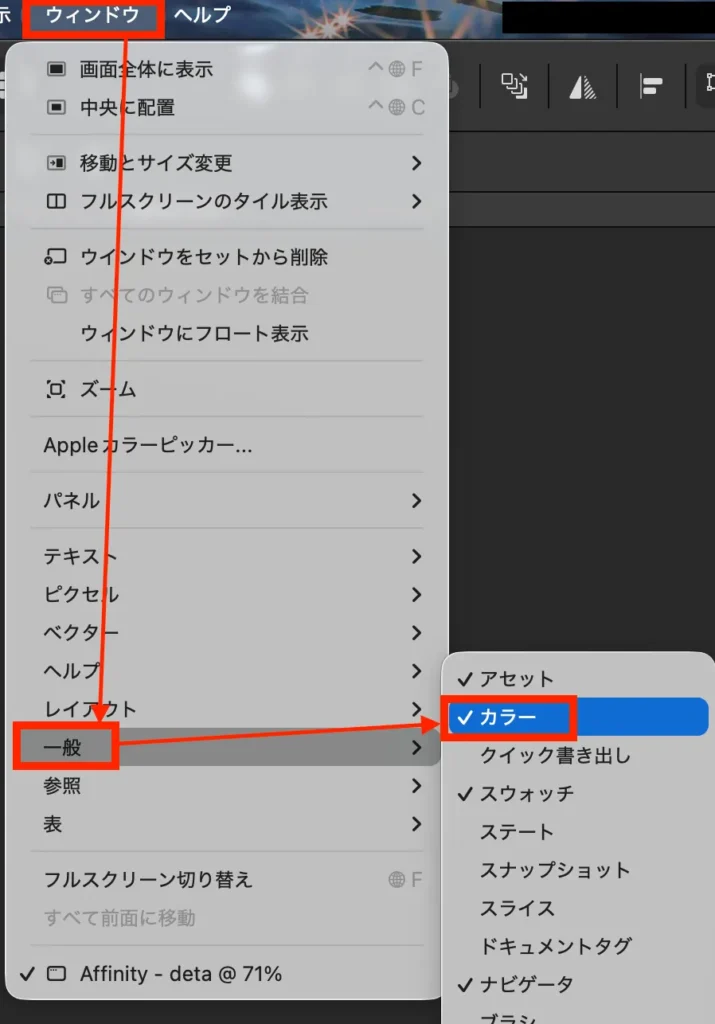Click the 移動とサイズ変更 icon
The width and height of the screenshot is (715, 1024).
56,163
